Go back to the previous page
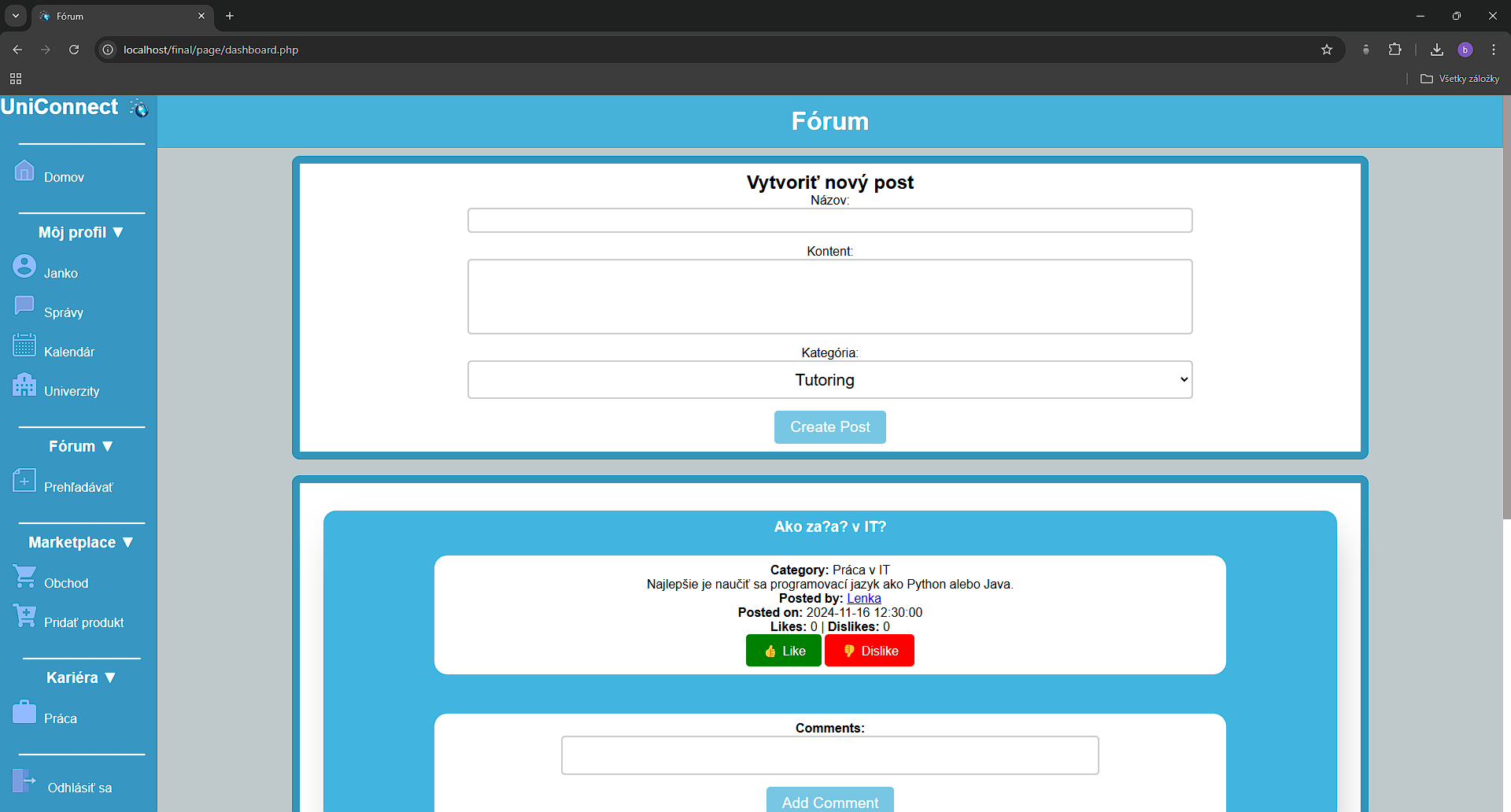 point(17,50)
